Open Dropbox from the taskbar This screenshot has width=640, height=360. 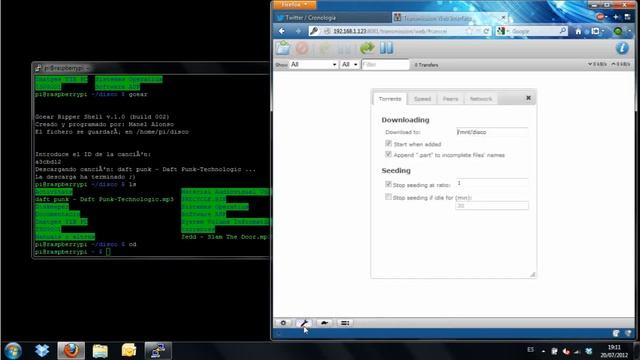[x=42, y=350]
